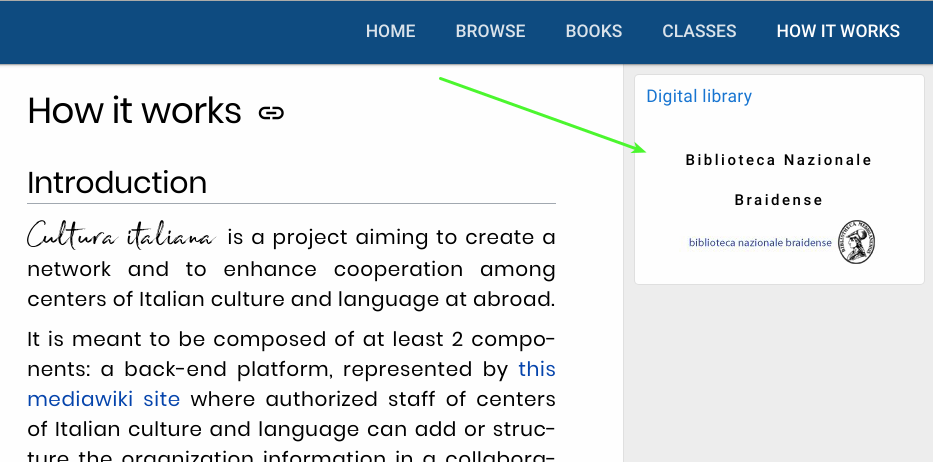Click the 'How it works' page heading
933x462 pixels.
tap(134, 111)
